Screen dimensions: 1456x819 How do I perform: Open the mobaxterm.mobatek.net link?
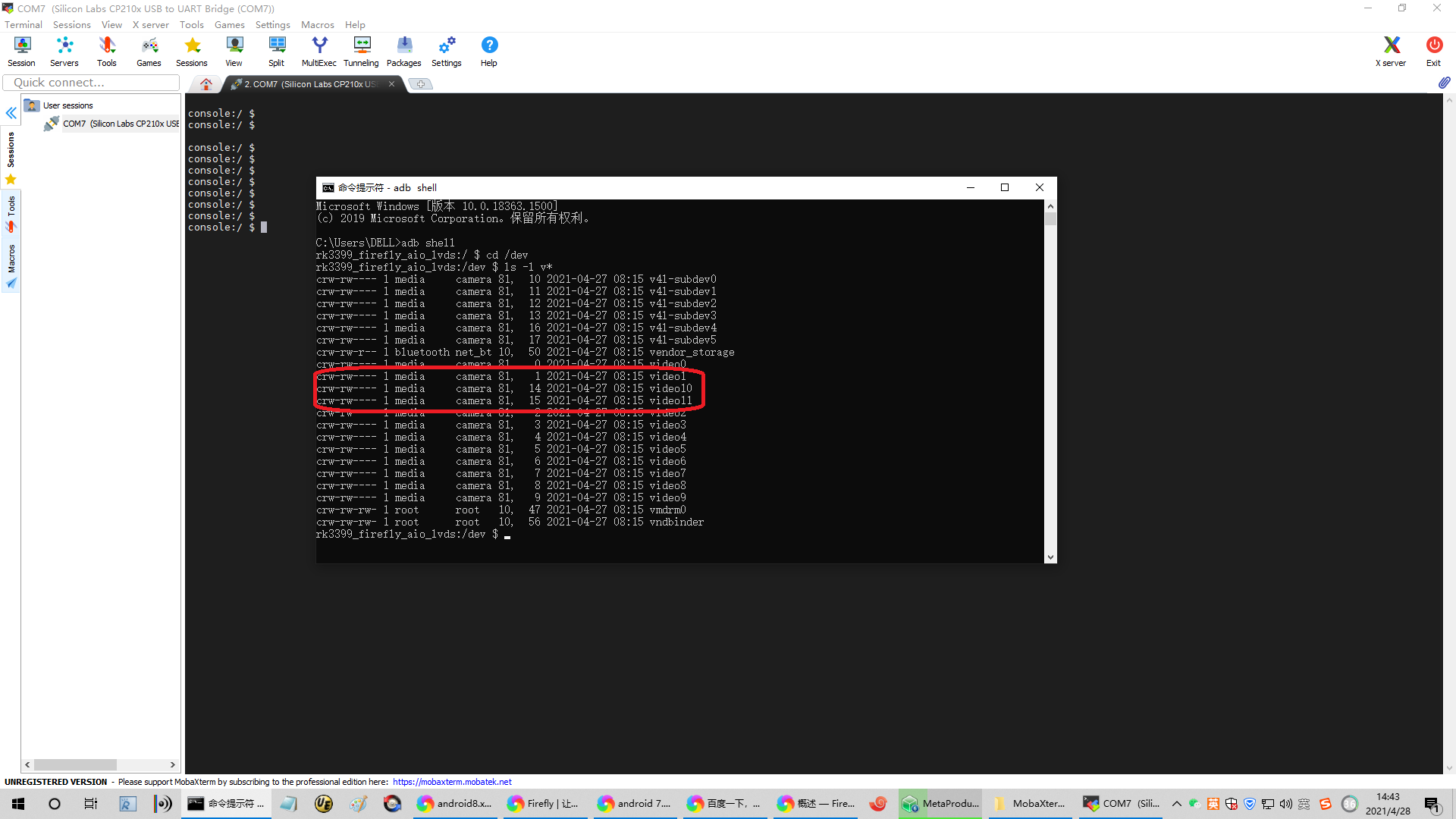pyautogui.click(x=452, y=782)
